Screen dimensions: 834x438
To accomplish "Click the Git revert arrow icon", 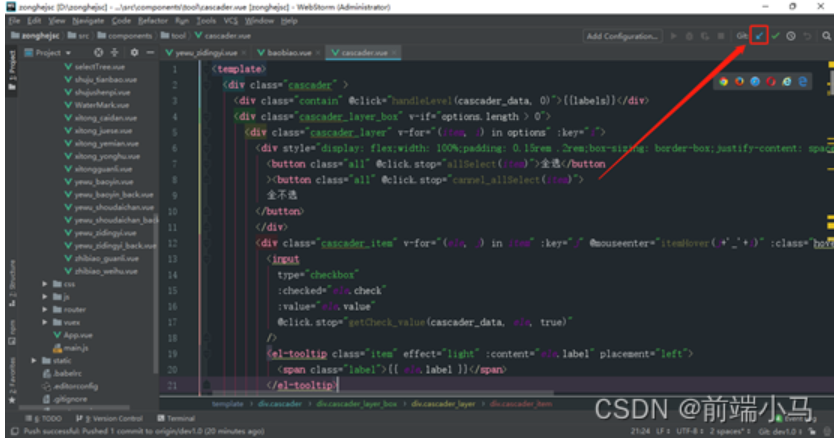I will [807, 36].
